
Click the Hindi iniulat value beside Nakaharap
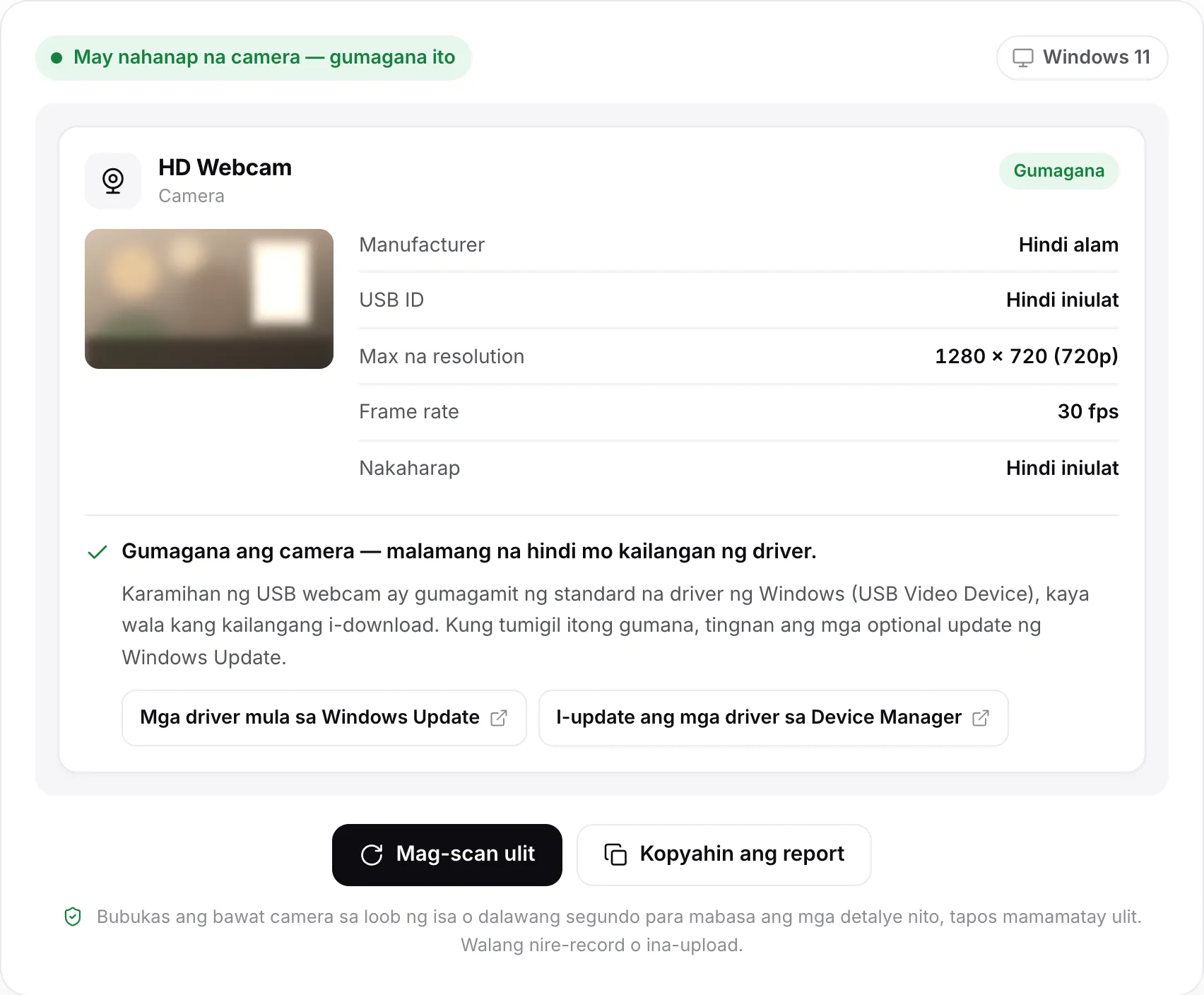tap(1062, 468)
